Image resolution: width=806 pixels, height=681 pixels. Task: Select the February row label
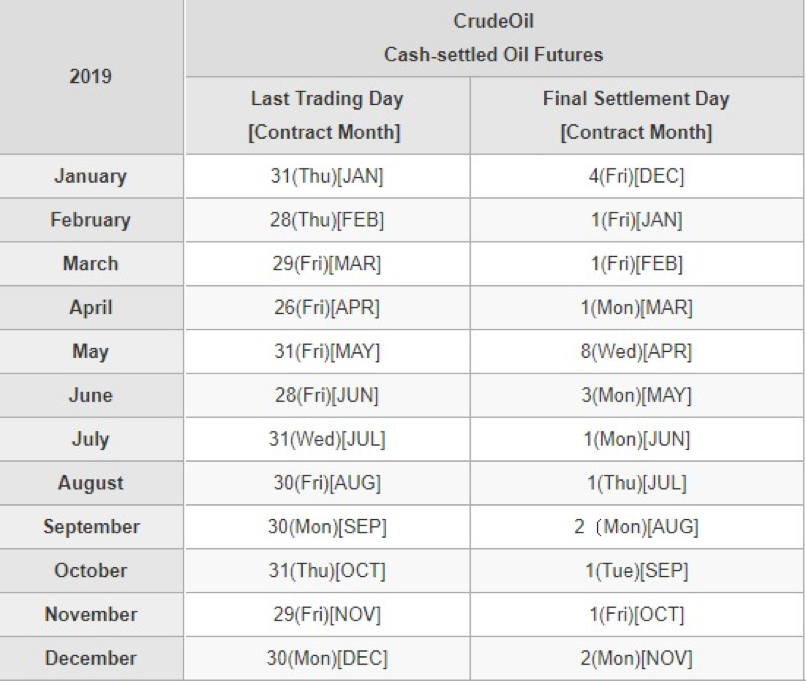pos(91,220)
